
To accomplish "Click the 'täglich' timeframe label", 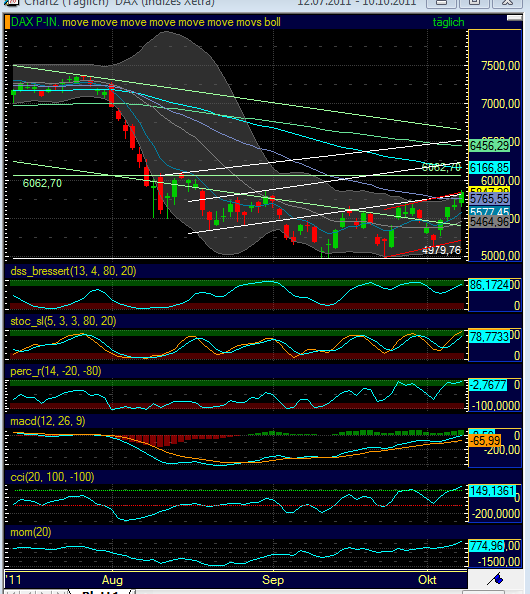I will click(x=449, y=22).
